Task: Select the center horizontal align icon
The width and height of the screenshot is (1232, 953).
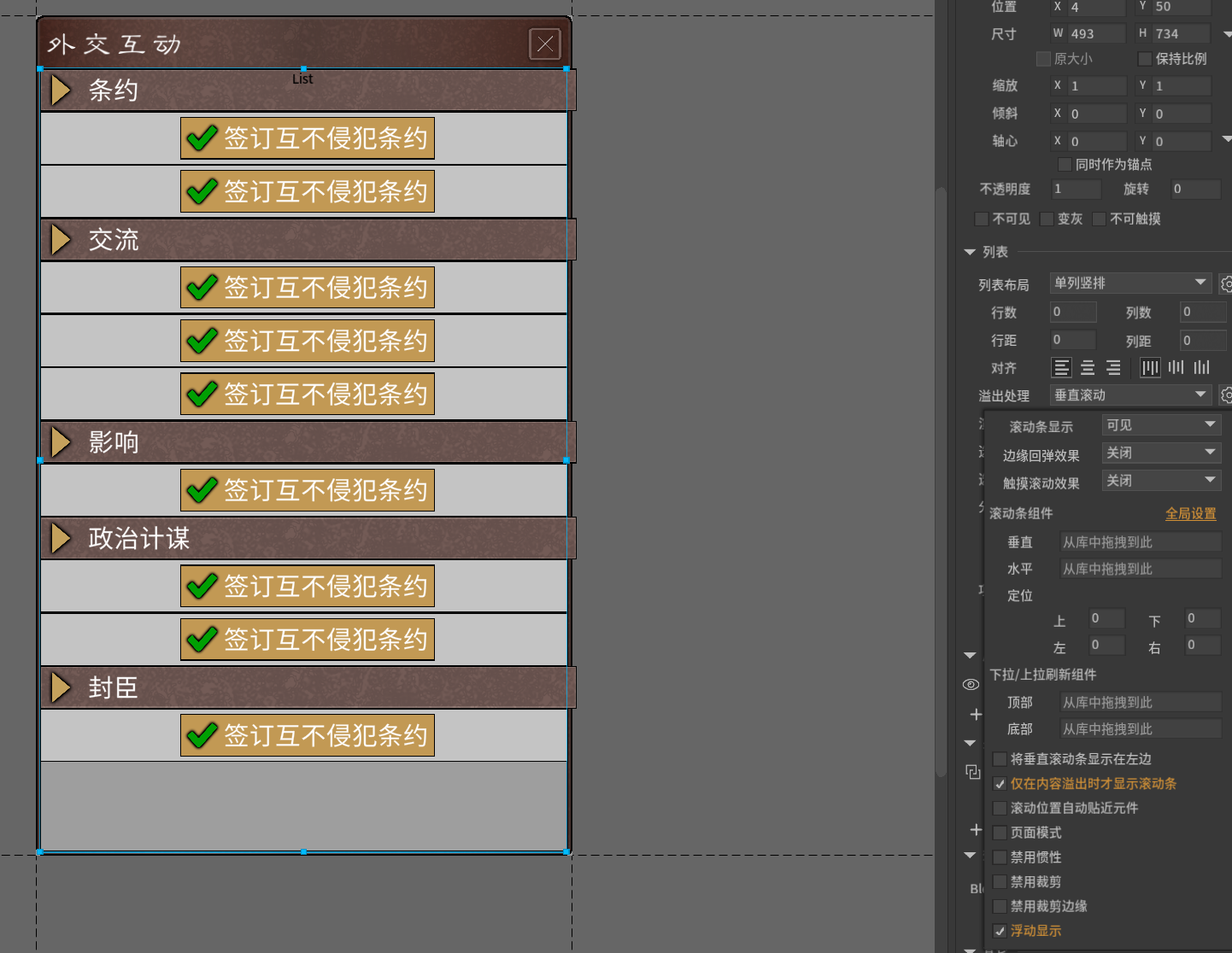Action: (x=1088, y=368)
